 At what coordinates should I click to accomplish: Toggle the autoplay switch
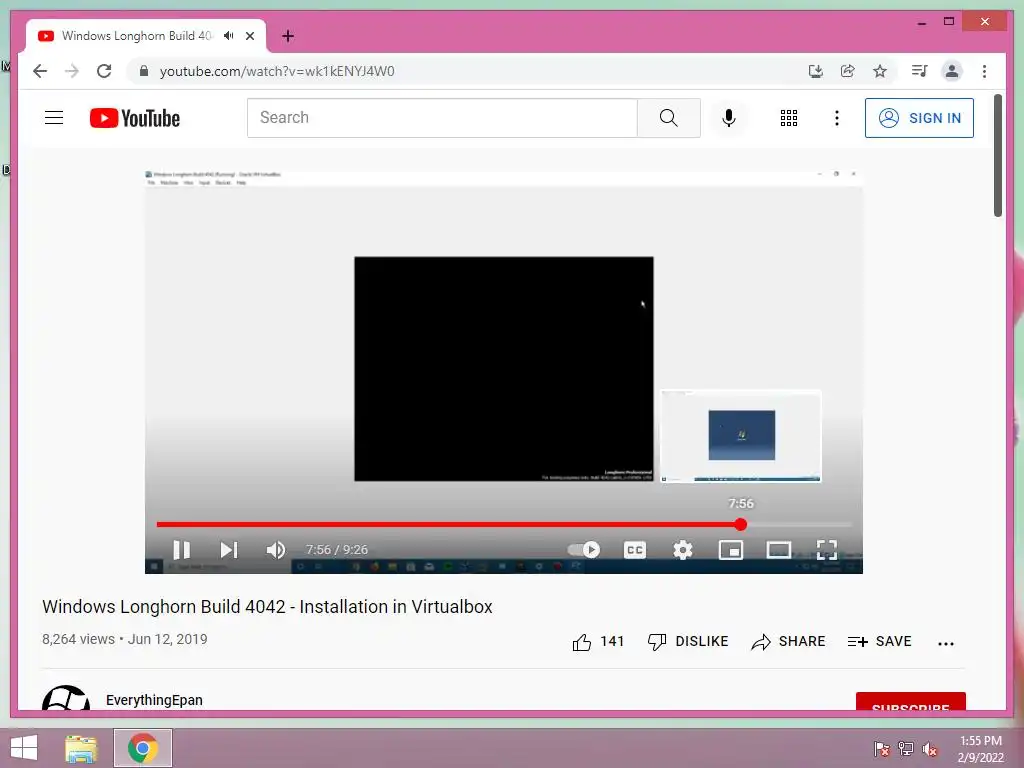point(584,550)
